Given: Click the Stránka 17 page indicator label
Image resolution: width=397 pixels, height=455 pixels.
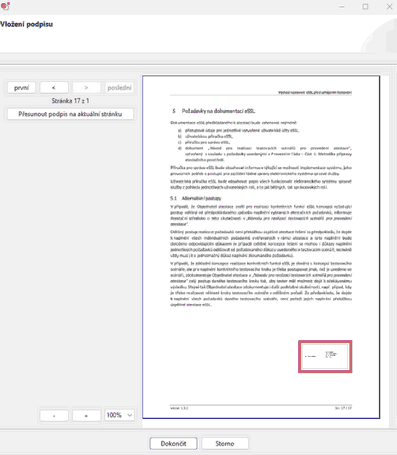Looking at the screenshot, I should tap(70, 101).
